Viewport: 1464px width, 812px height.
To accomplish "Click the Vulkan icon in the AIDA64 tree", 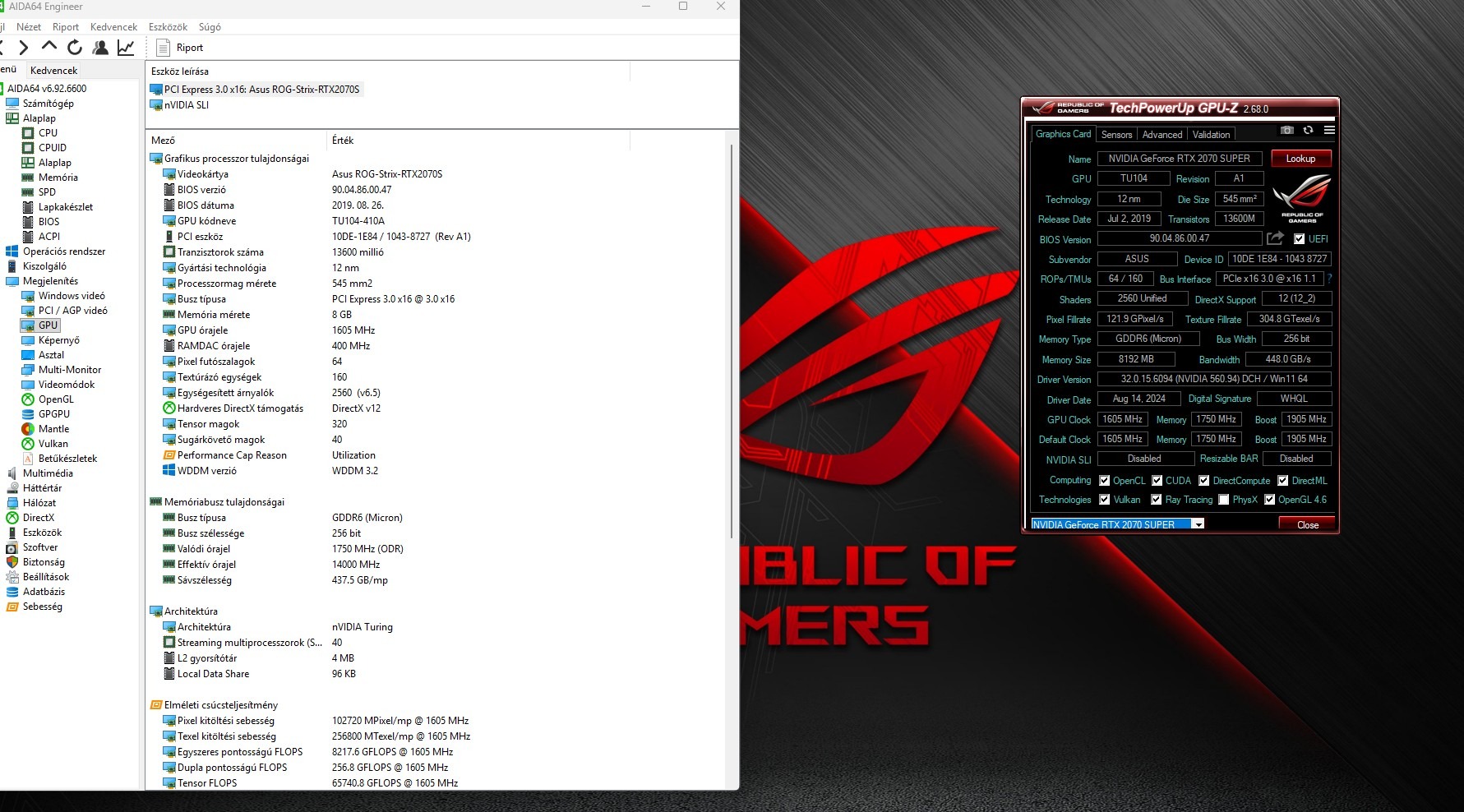I will pos(28,444).
